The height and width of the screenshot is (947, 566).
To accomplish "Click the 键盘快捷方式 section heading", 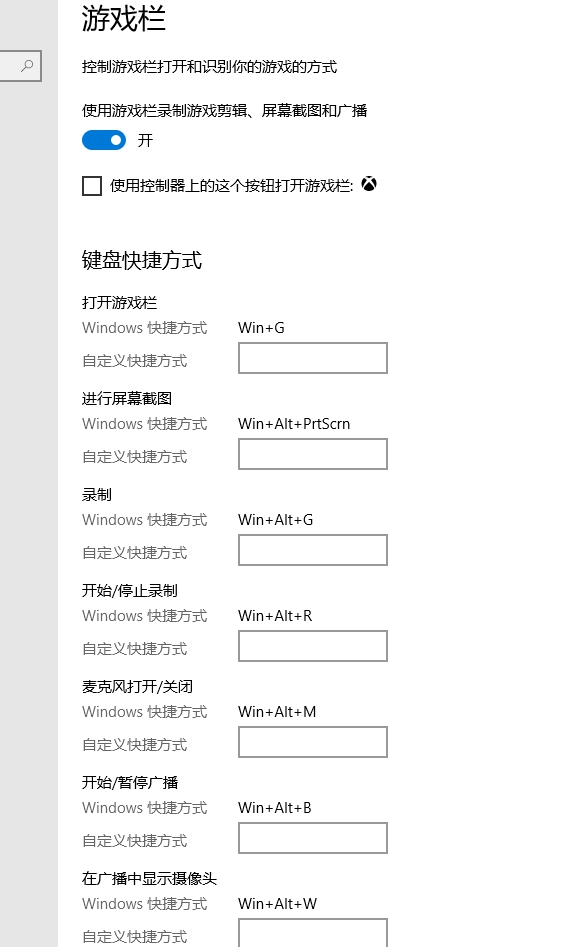I will [142, 260].
